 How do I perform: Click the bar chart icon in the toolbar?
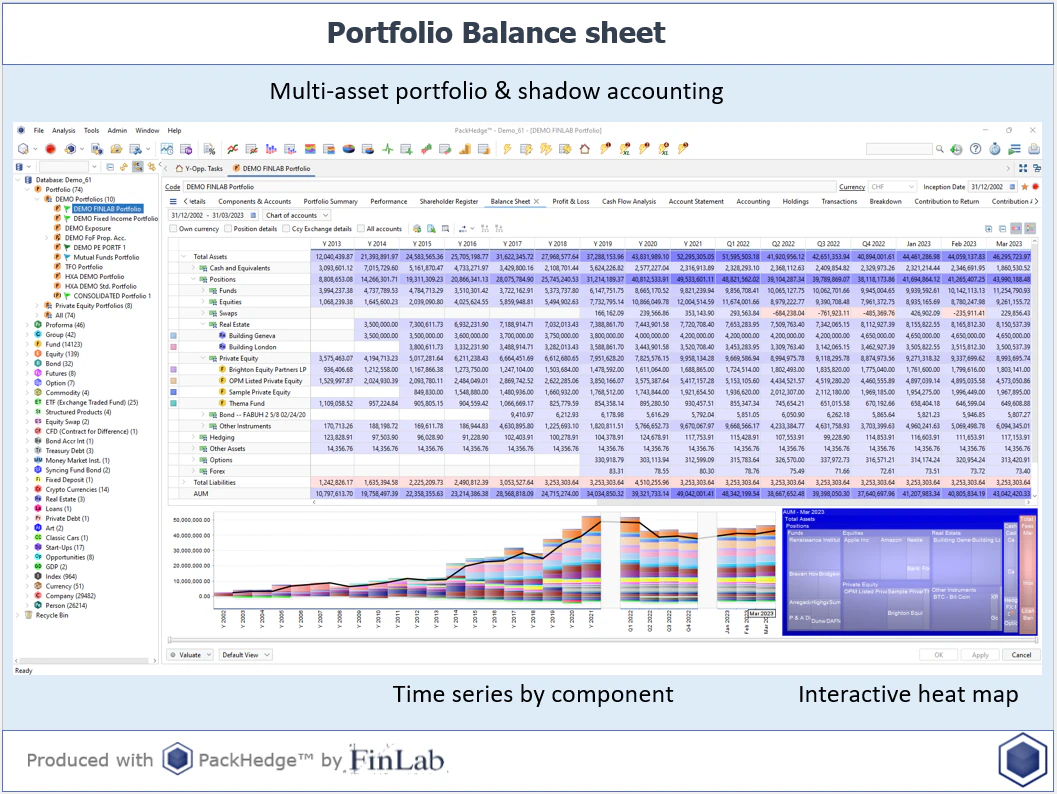pos(271,148)
